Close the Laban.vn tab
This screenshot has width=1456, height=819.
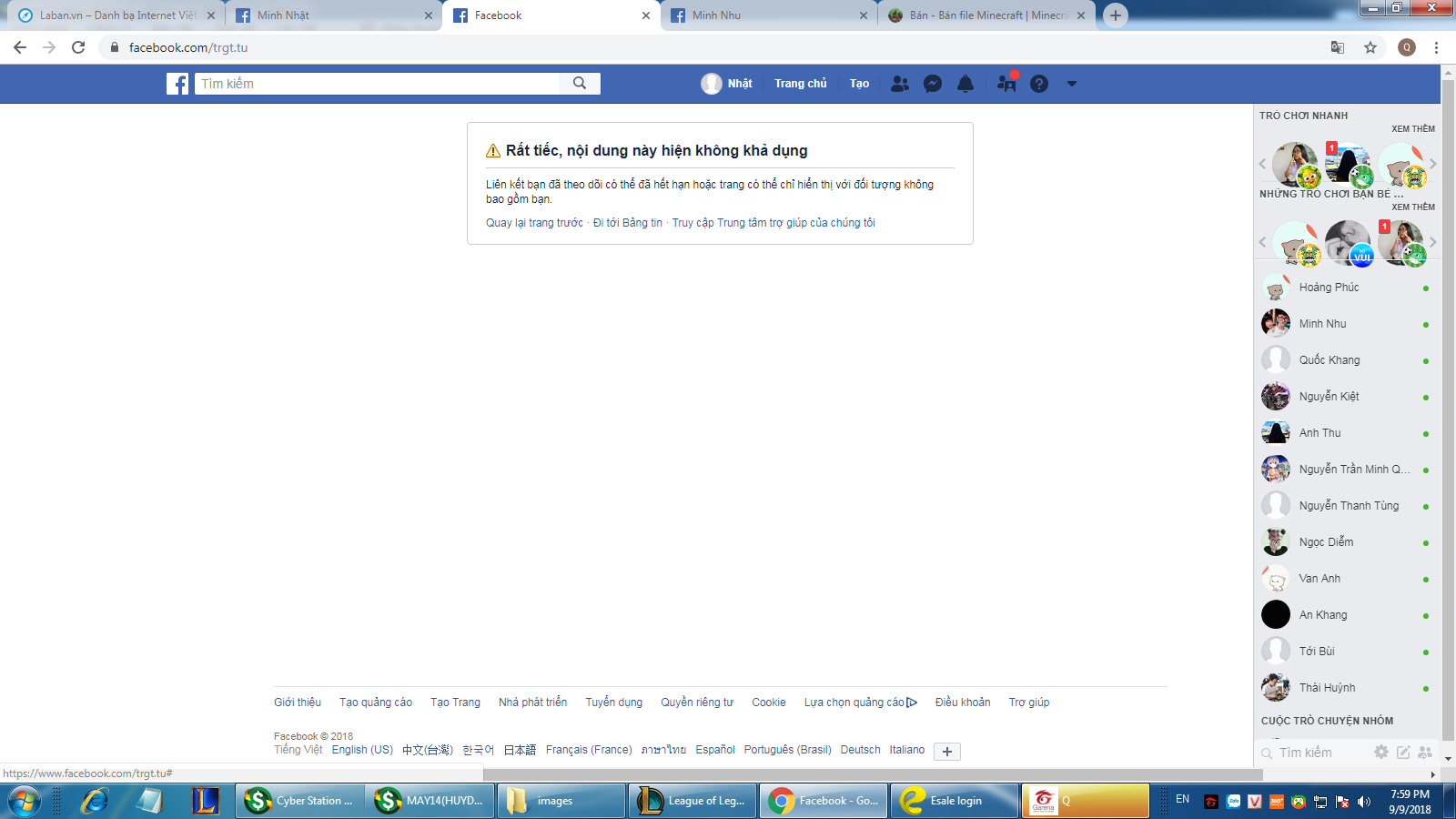tap(211, 15)
